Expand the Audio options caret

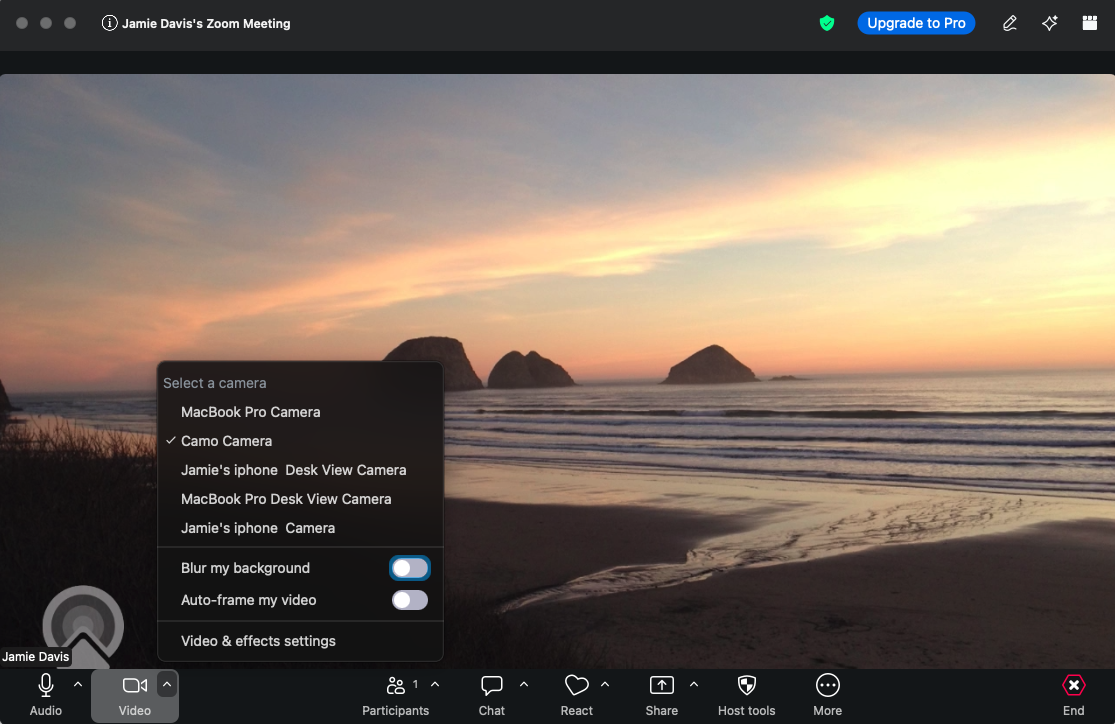point(78,684)
